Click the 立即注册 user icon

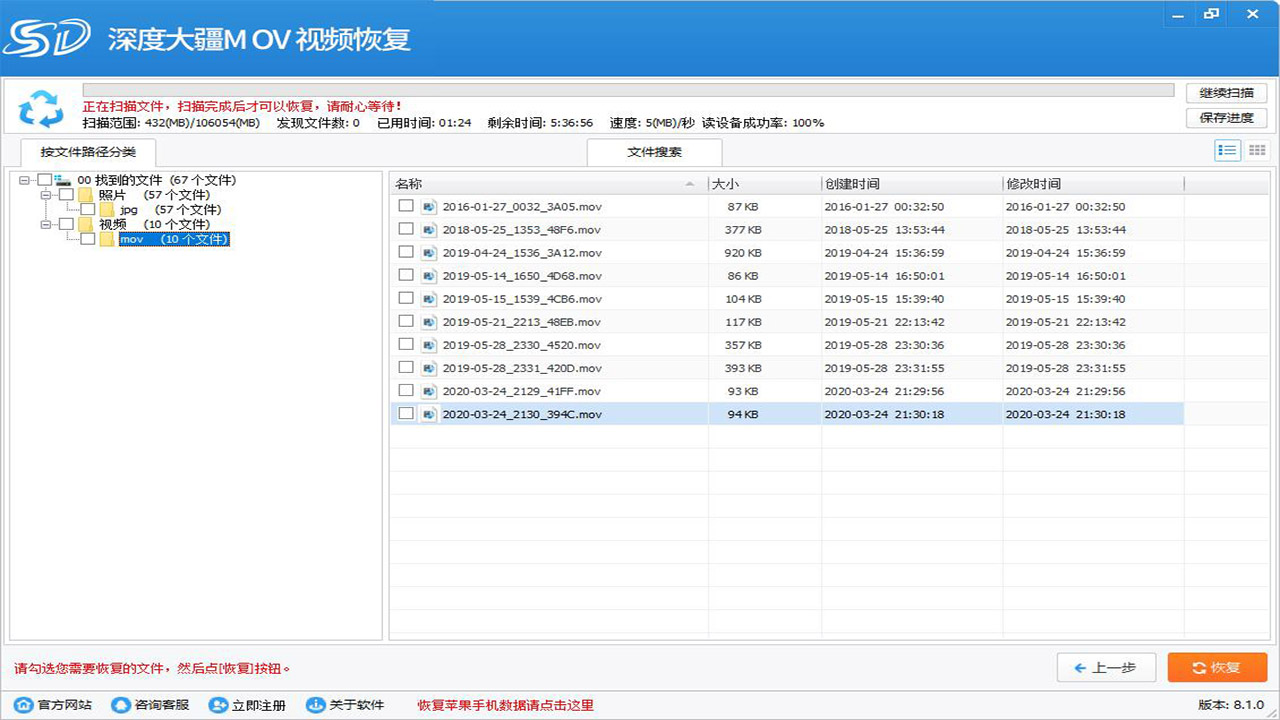click(x=218, y=704)
